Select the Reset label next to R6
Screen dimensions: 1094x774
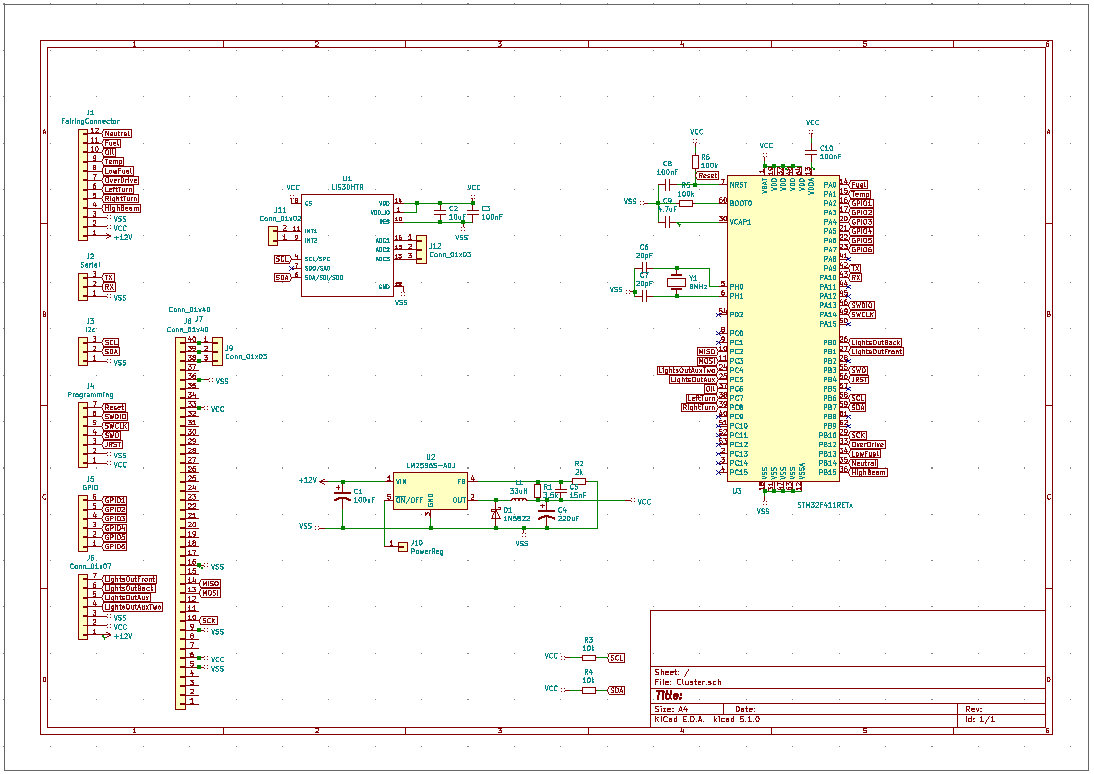point(707,175)
